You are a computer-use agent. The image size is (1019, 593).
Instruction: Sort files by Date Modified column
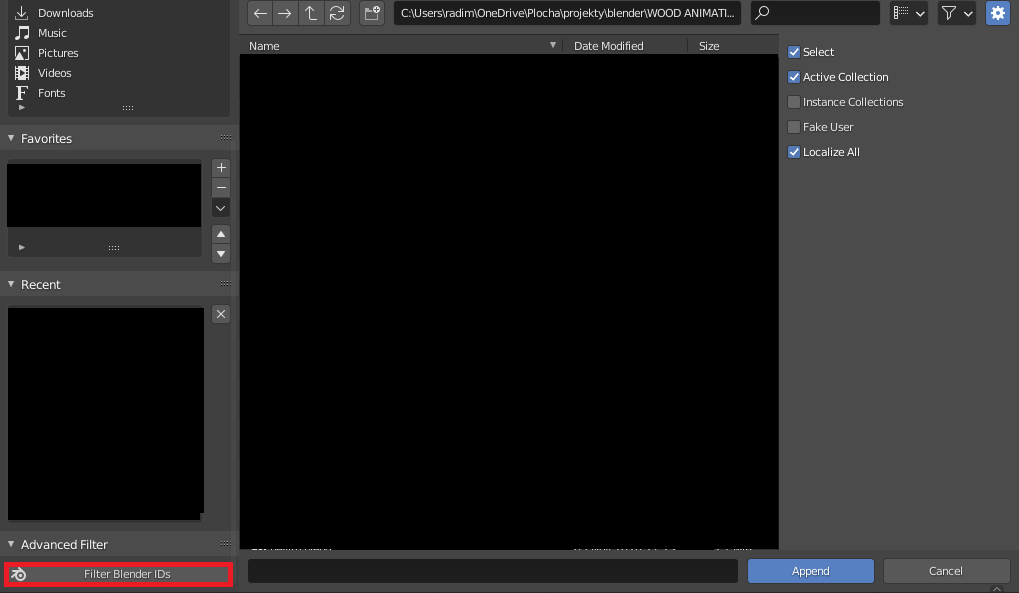pos(608,46)
